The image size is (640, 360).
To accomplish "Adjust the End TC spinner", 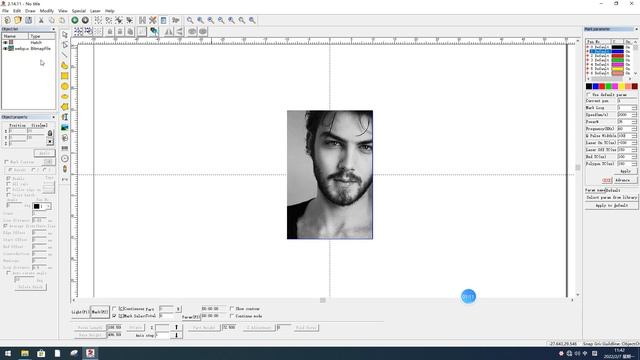I will point(634,157).
